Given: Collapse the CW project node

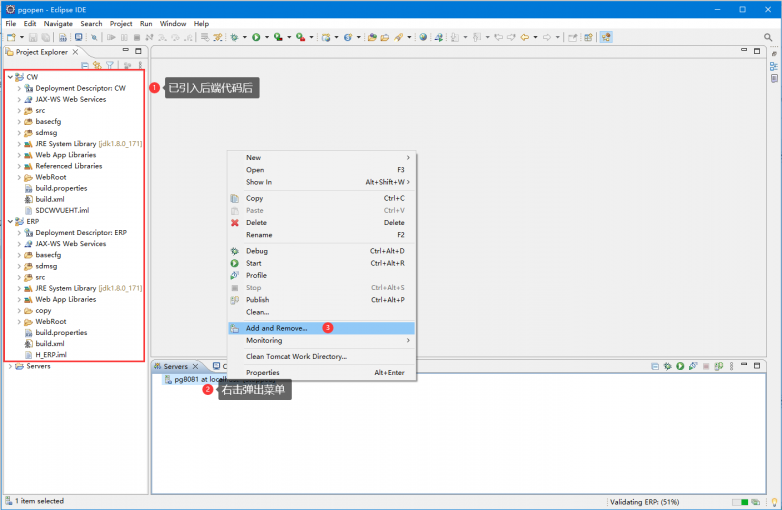Looking at the screenshot, I should click(x=10, y=77).
